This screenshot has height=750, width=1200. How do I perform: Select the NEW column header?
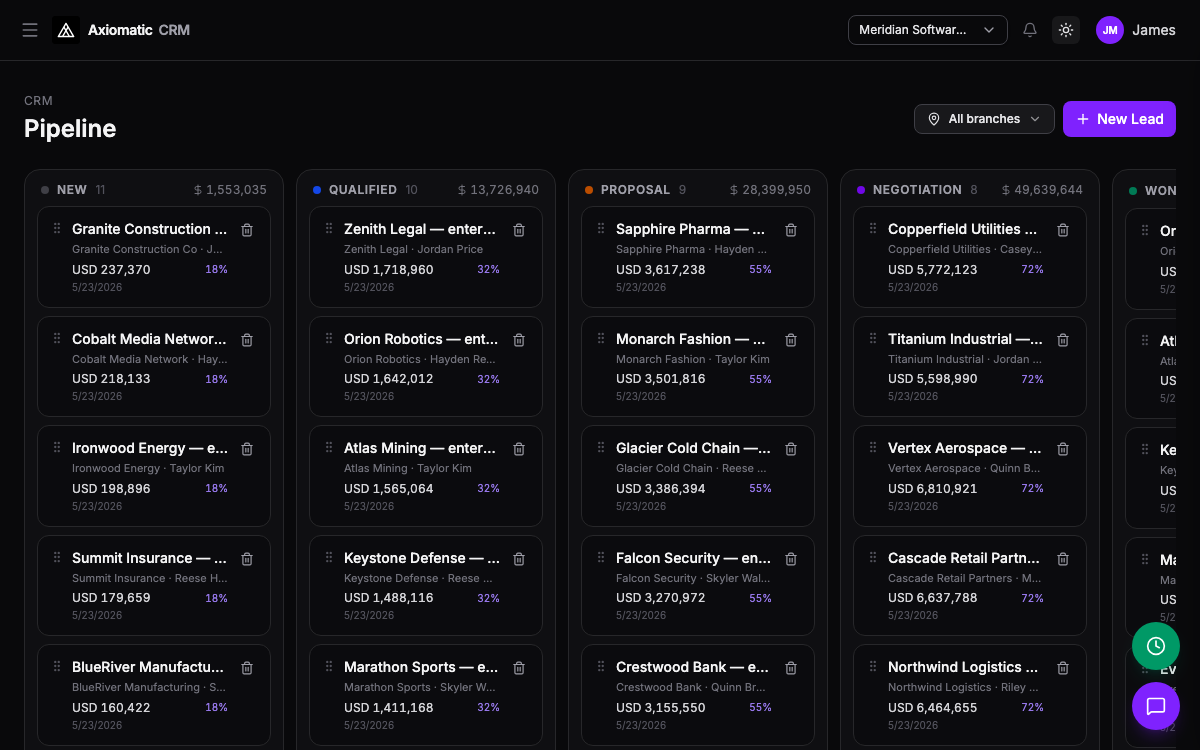pos(72,190)
